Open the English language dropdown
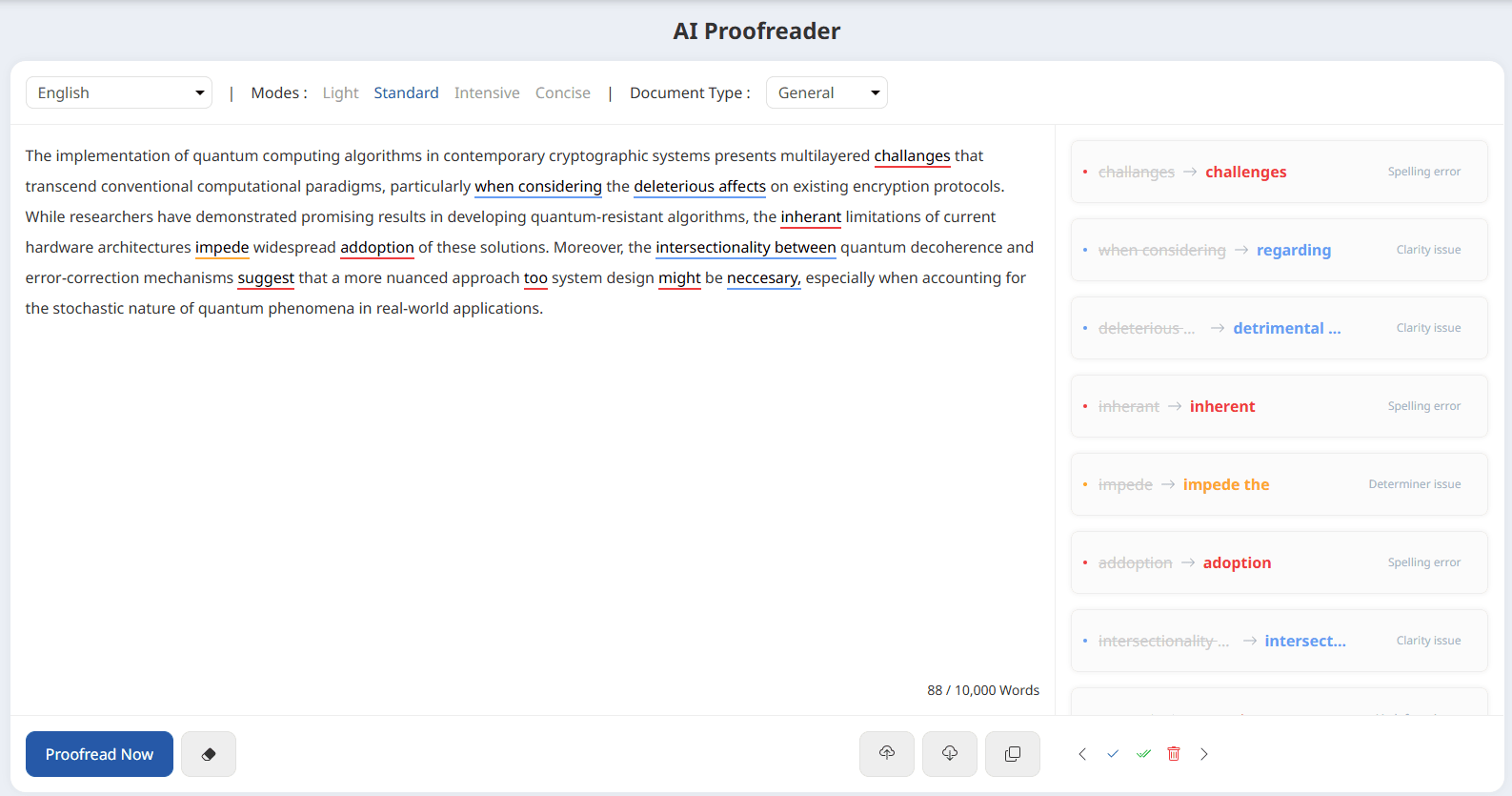Screen dimensions: 1512x796 point(119,92)
